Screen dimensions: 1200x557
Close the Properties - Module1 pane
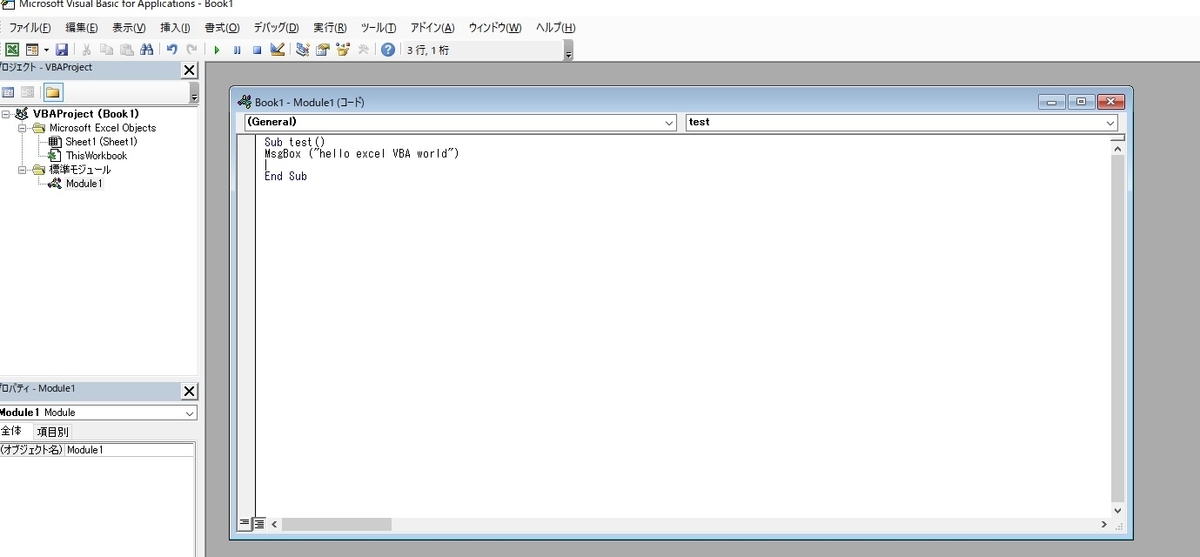[x=189, y=390]
